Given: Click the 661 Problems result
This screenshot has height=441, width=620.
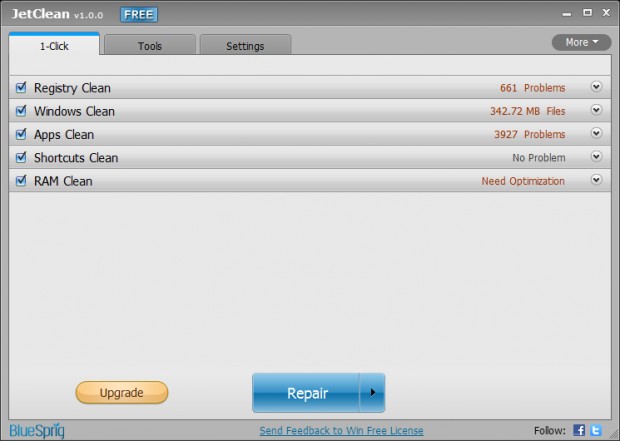Looking at the screenshot, I should (532, 88).
